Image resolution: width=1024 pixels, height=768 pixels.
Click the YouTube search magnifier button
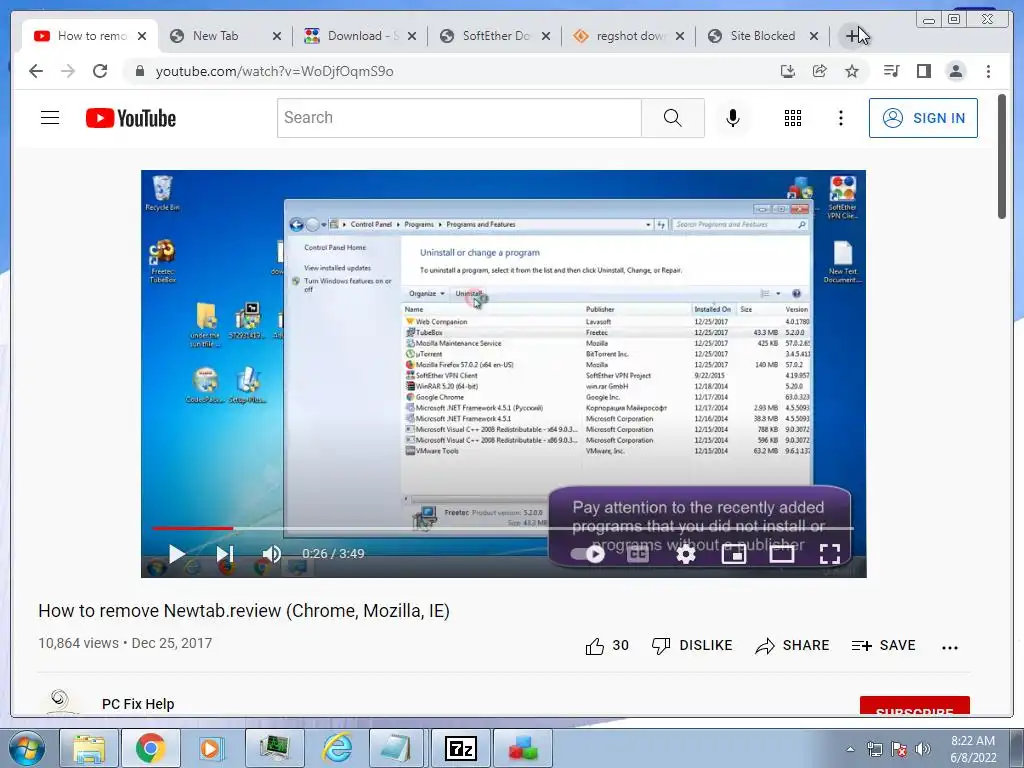[673, 118]
